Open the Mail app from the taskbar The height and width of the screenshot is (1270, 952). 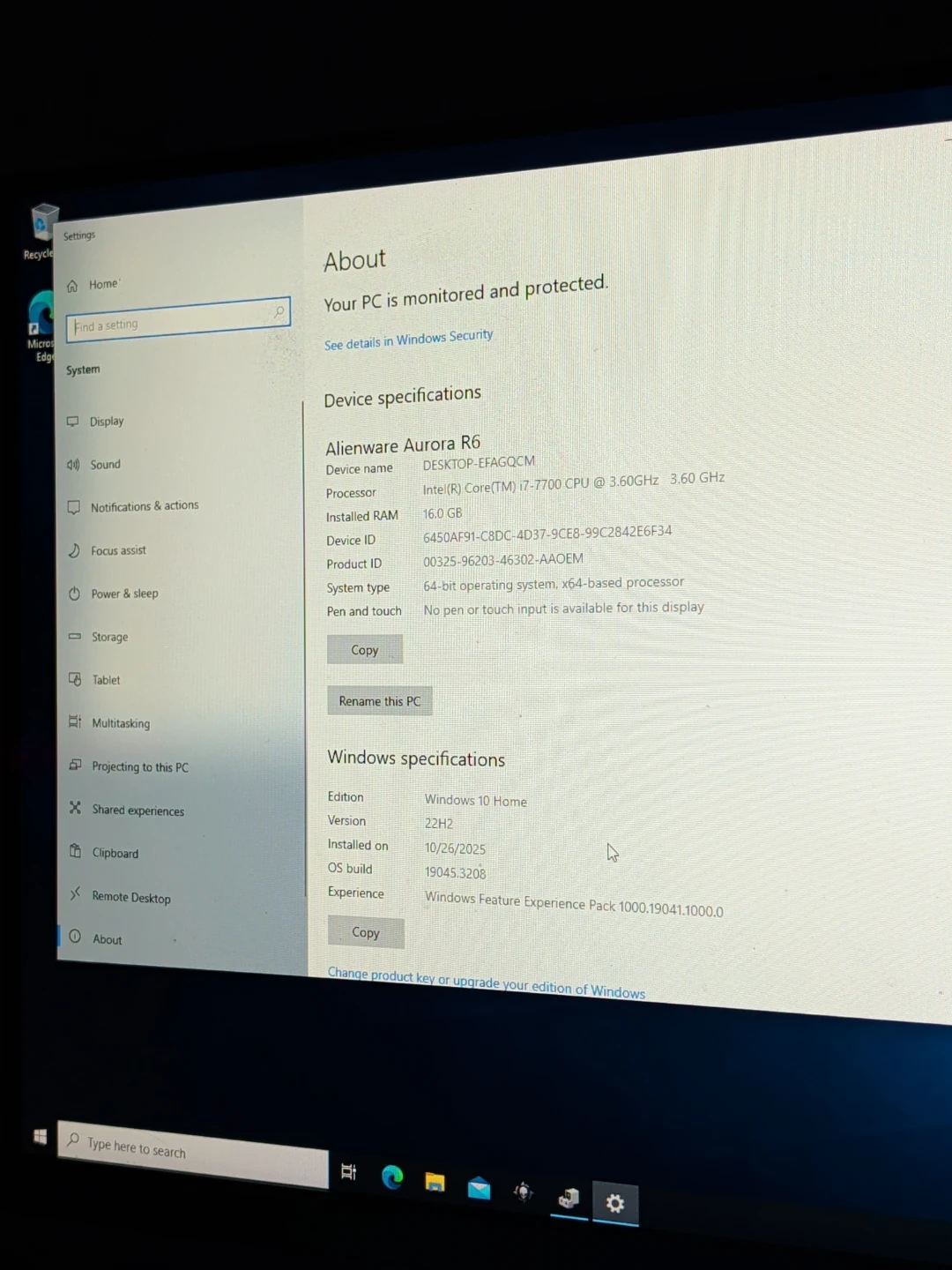tap(479, 1188)
